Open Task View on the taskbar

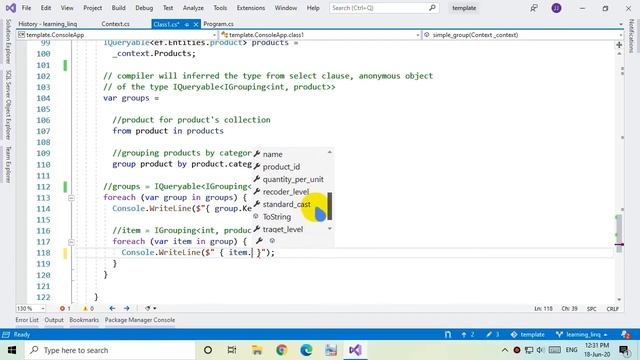coord(232,350)
